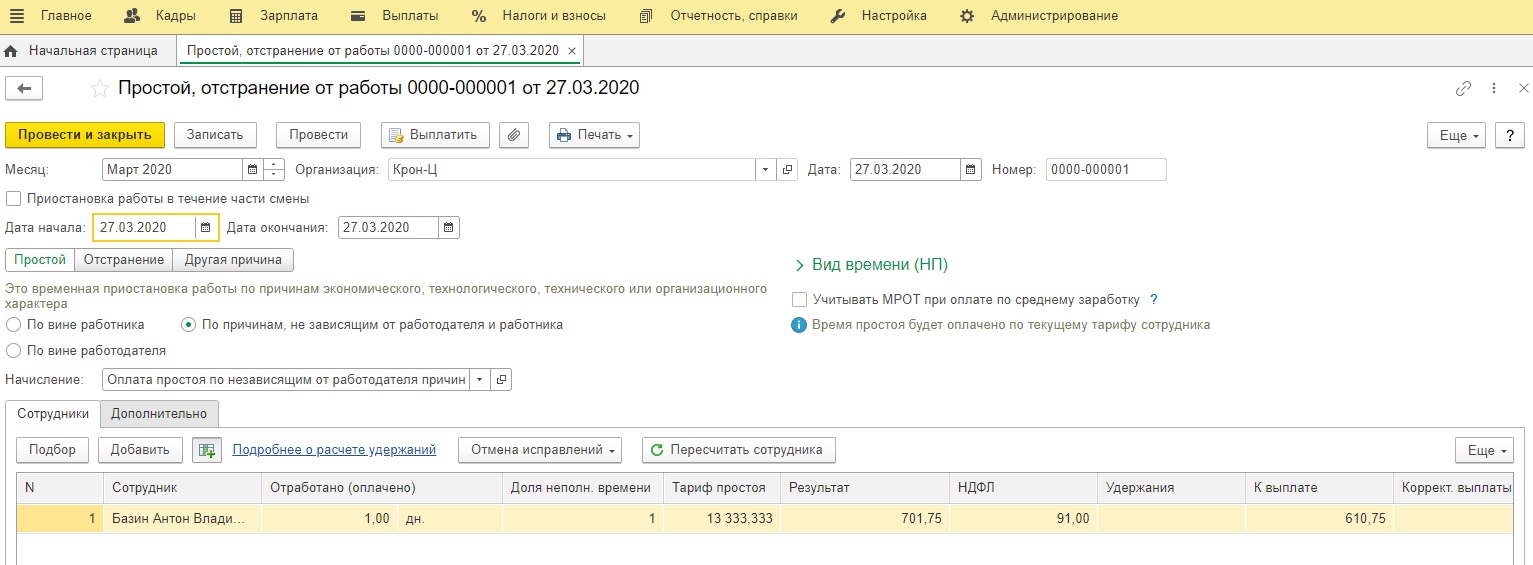Click the paperclip attachments icon

click(x=514, y=135)
